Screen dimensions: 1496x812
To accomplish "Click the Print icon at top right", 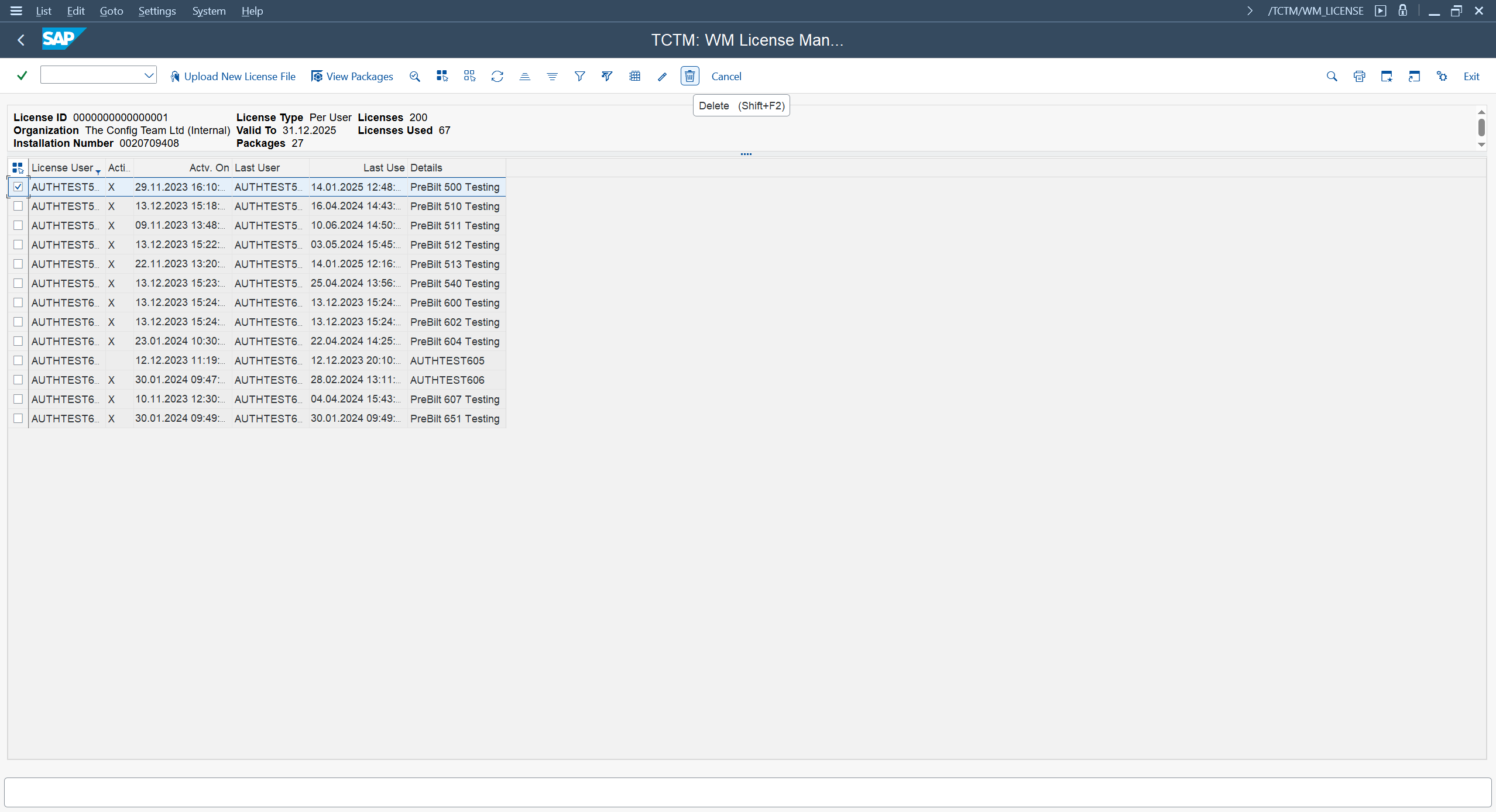I will pyautogui.click(x=1359, y=76).
